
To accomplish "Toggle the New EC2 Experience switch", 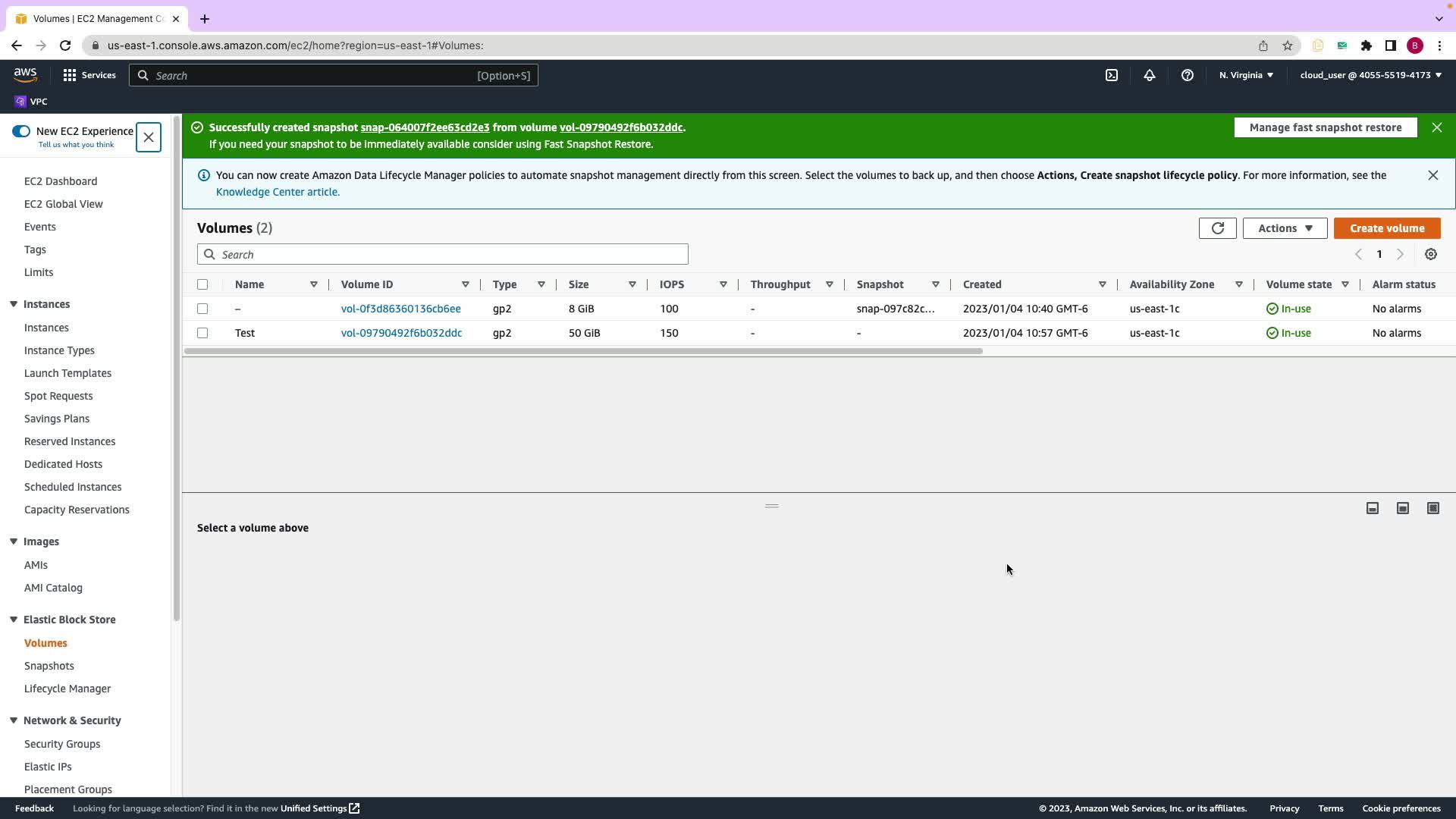I will 21,131.
